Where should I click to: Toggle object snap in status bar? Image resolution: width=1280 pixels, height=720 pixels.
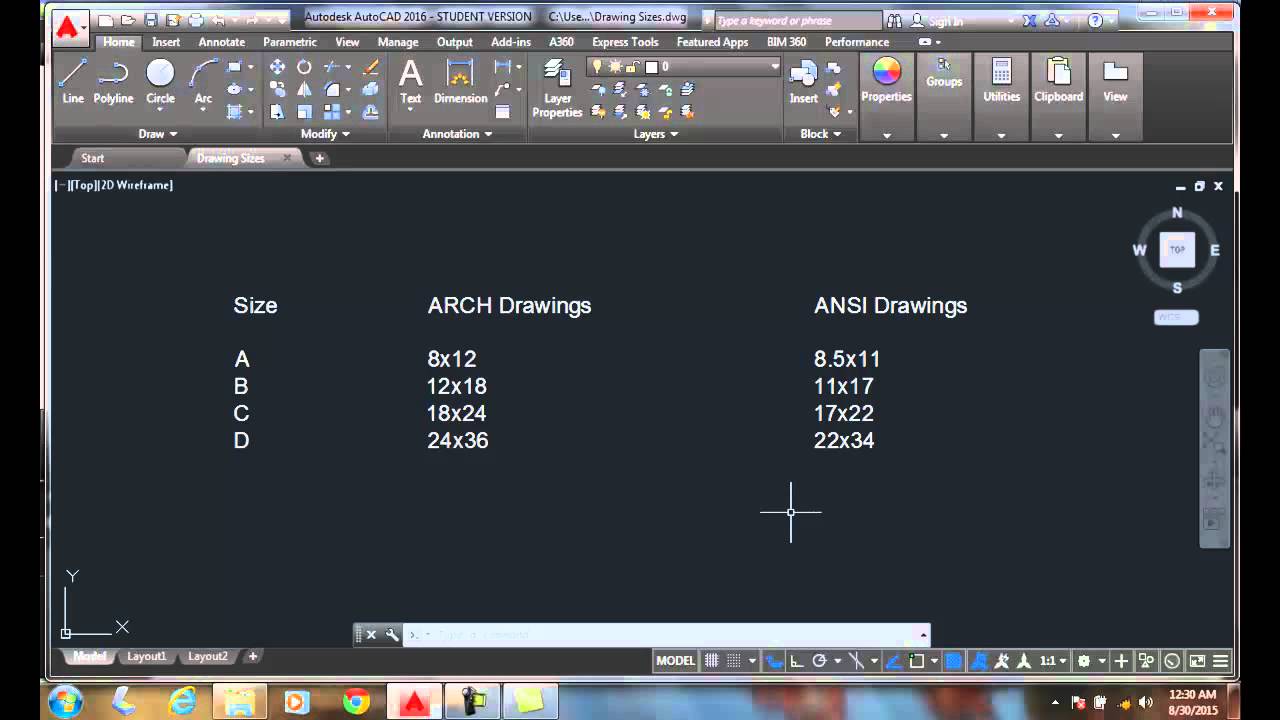point(916,661)
